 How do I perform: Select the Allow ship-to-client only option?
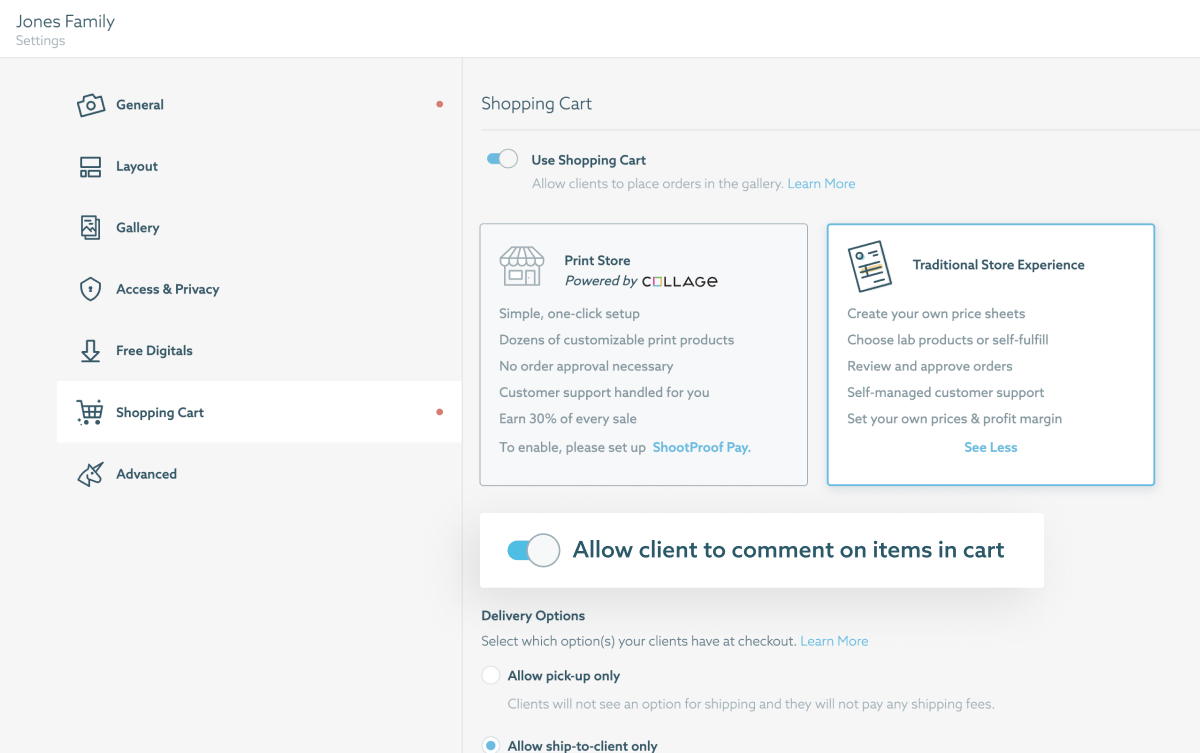491,745
